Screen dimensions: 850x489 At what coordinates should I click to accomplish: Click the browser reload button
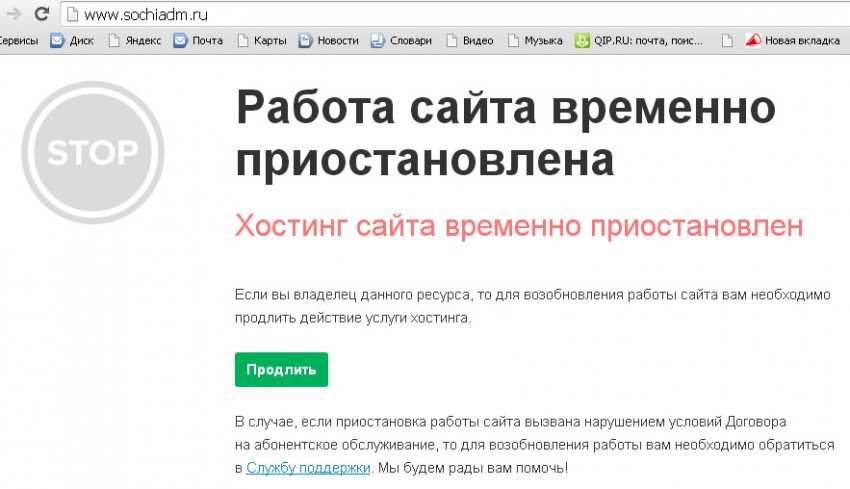41,14
